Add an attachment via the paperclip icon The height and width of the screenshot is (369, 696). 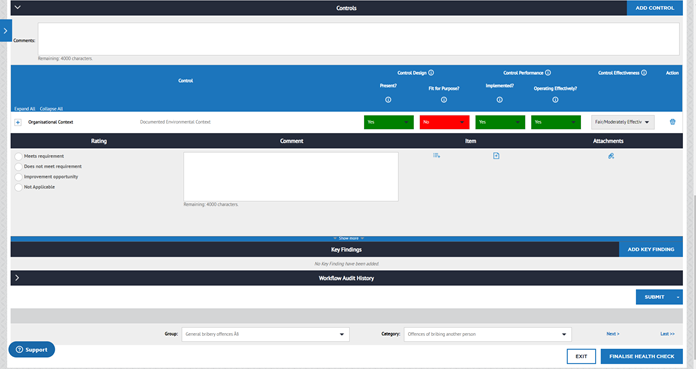(x=611, y=156)
